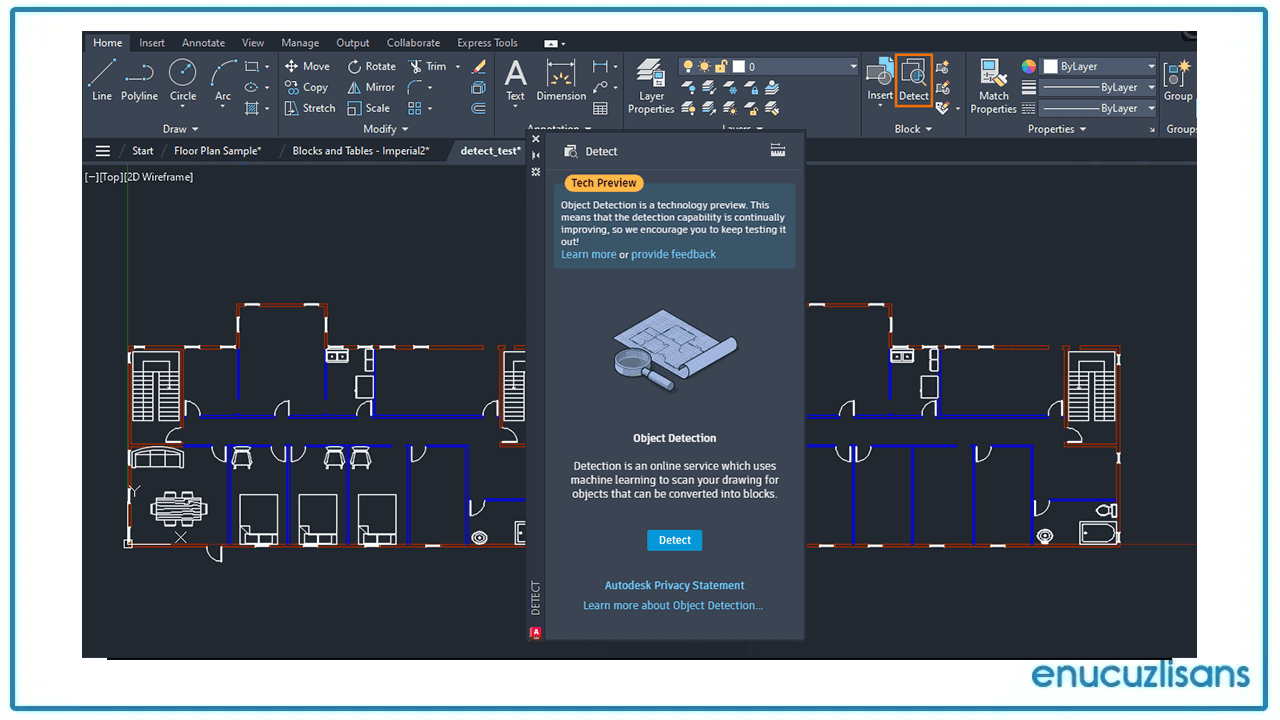1280x720 pixels.
Task: Click the Offset tool icon
Action: [x=479, y=108]
